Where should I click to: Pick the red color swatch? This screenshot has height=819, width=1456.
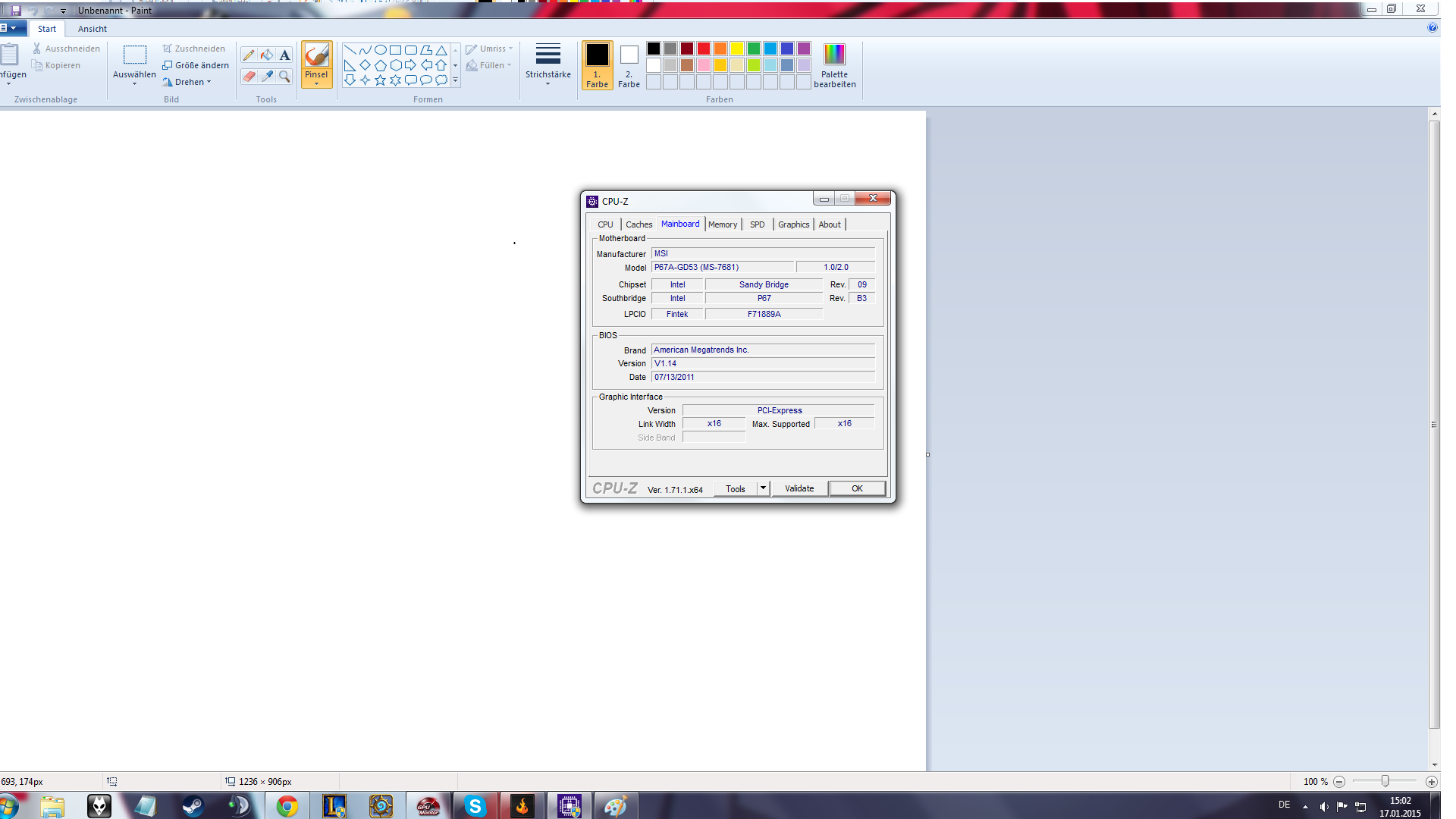click(704, 49)
